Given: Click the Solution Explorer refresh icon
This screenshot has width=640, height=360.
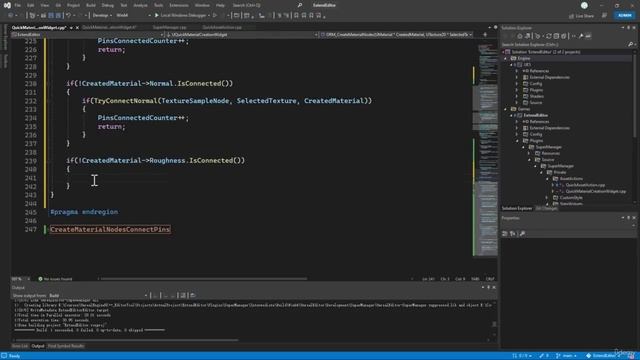Looking at the screenshot, I should point(549,36).
